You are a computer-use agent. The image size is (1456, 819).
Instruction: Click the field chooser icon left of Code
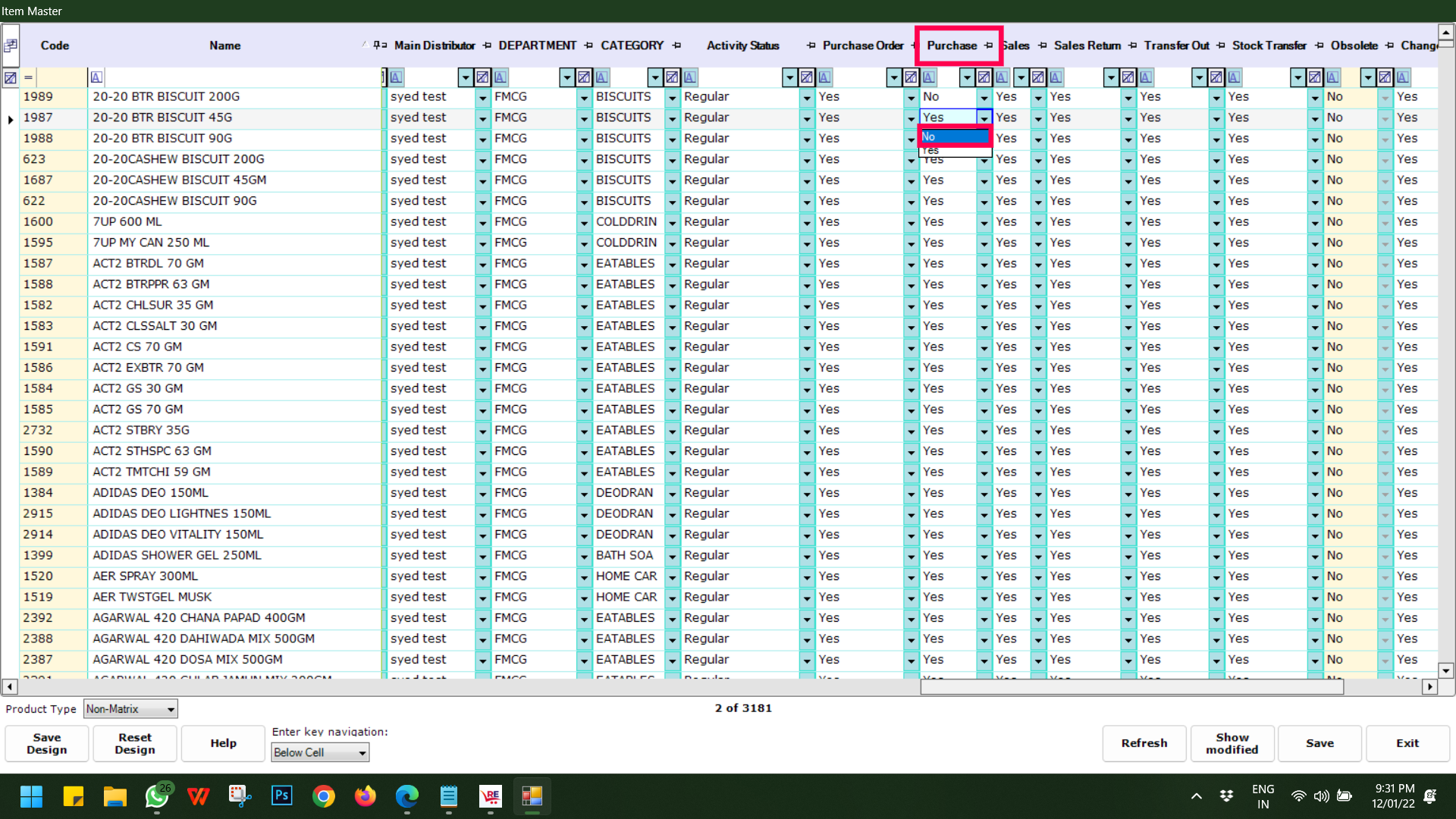coord(11,45)
